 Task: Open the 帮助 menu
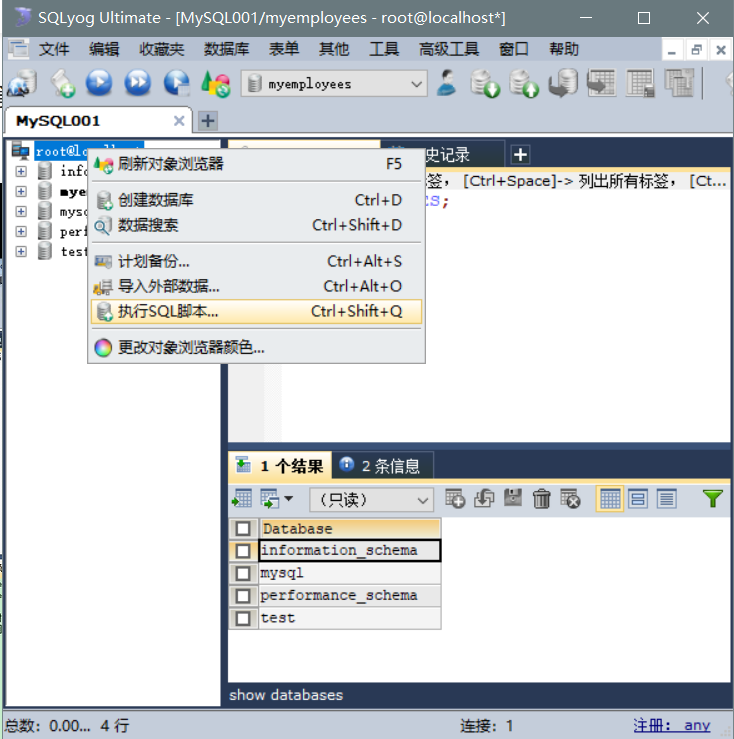pos(564,49)
